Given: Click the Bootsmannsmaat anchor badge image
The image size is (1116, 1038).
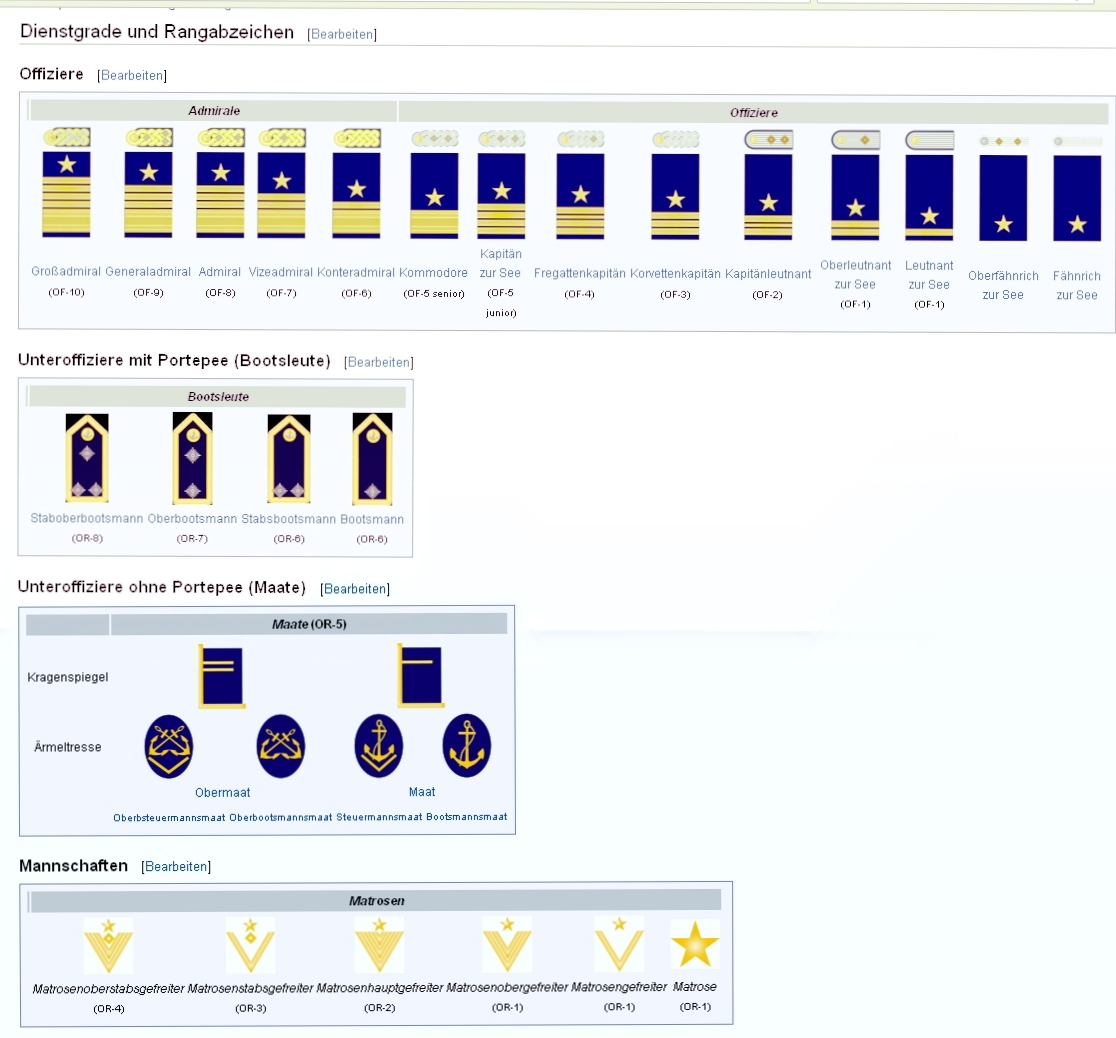Looking at the screenshot, I should pos(467,746).
